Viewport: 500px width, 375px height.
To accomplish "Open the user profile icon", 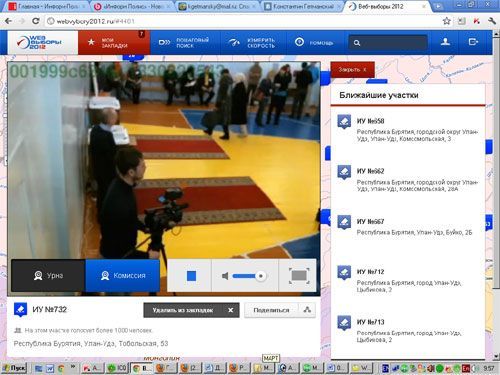I will (445, 42).
